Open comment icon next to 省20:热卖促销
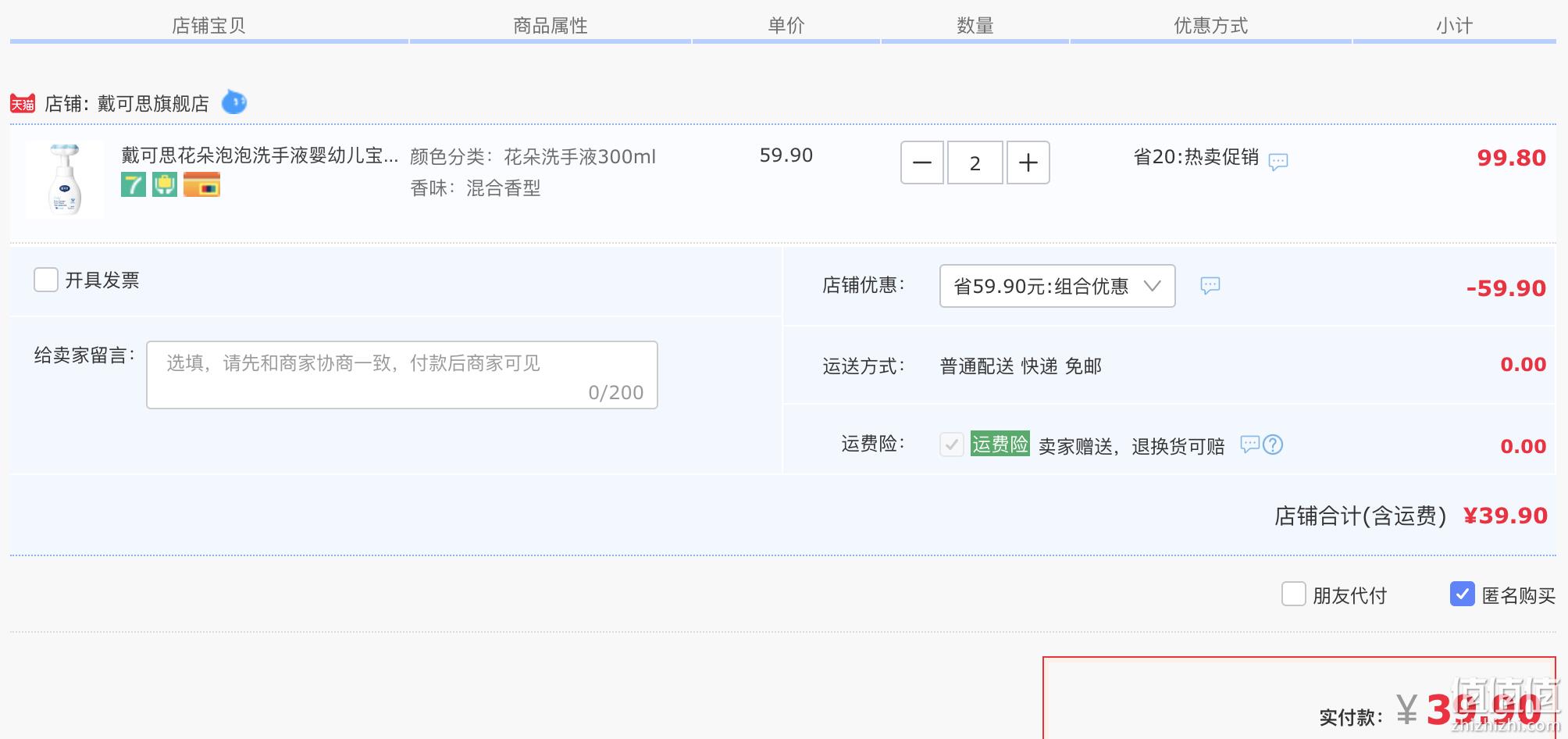The image size is (1568, 739). pyautogui.click(x=1278, y=162)
